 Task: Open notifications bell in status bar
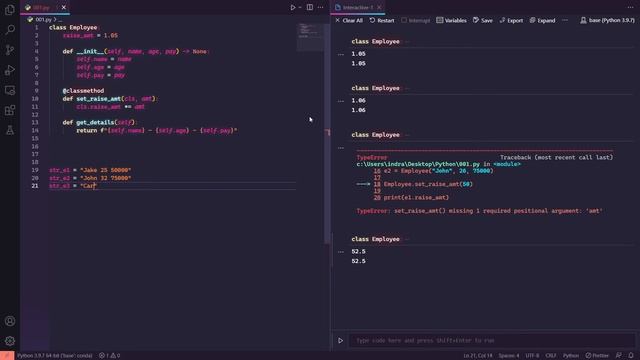coord(631,356)
